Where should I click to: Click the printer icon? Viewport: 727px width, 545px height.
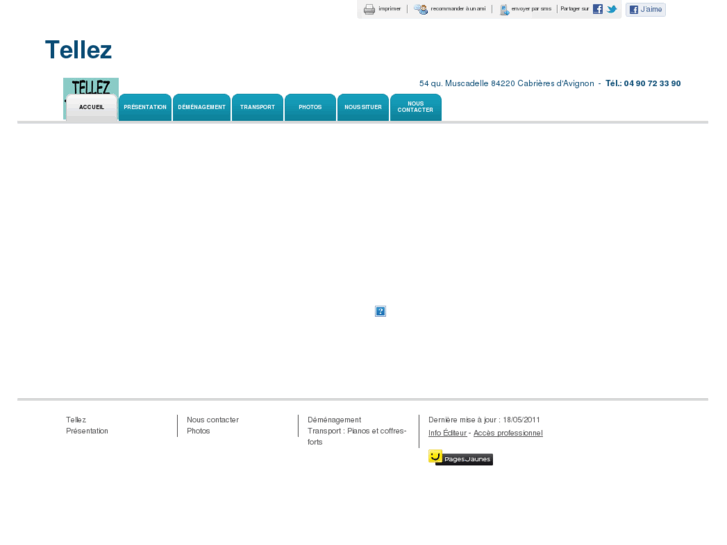point(369,9)
